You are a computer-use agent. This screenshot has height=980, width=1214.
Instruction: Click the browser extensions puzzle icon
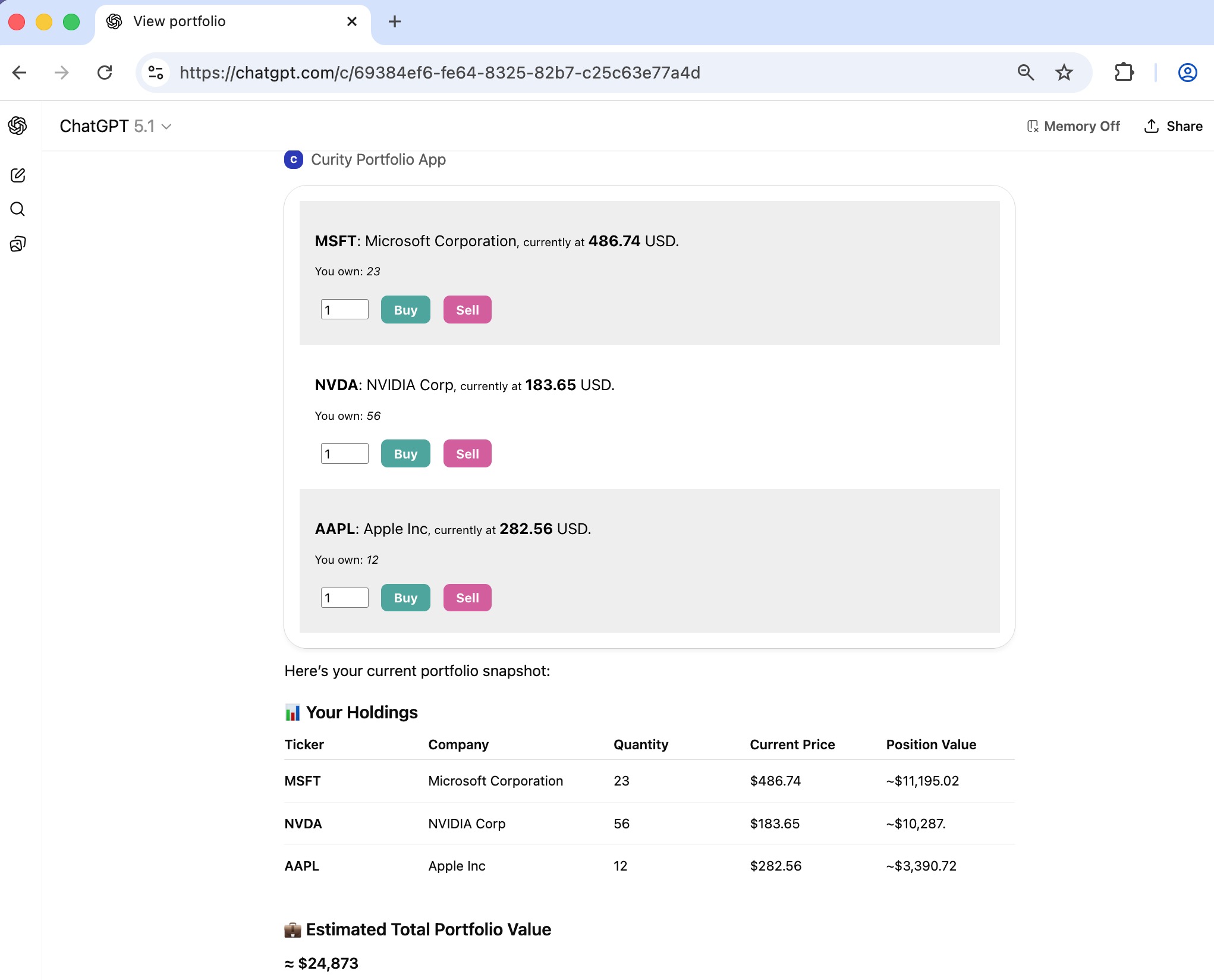(1124, 73)
